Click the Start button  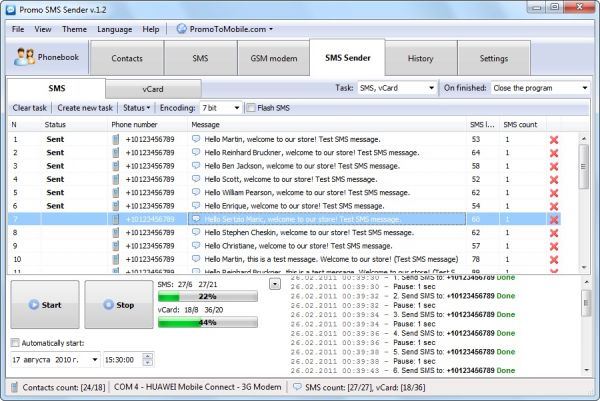[45, 305]
